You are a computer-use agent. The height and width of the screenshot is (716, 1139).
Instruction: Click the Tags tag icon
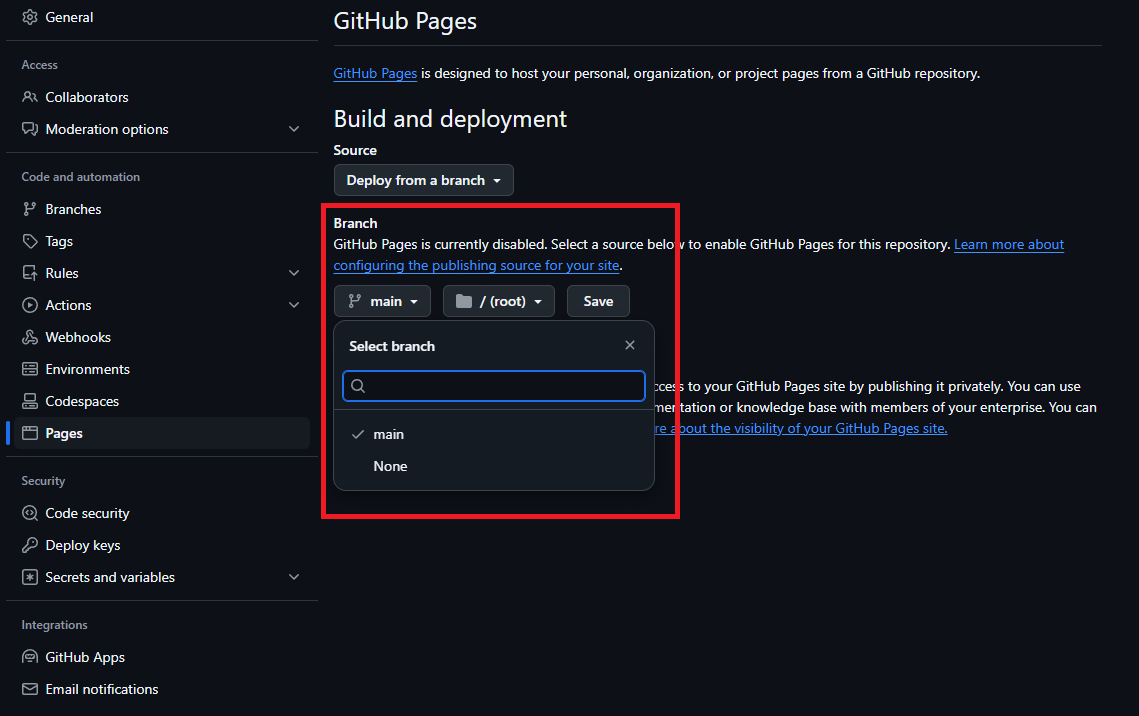tap(30, 241)
